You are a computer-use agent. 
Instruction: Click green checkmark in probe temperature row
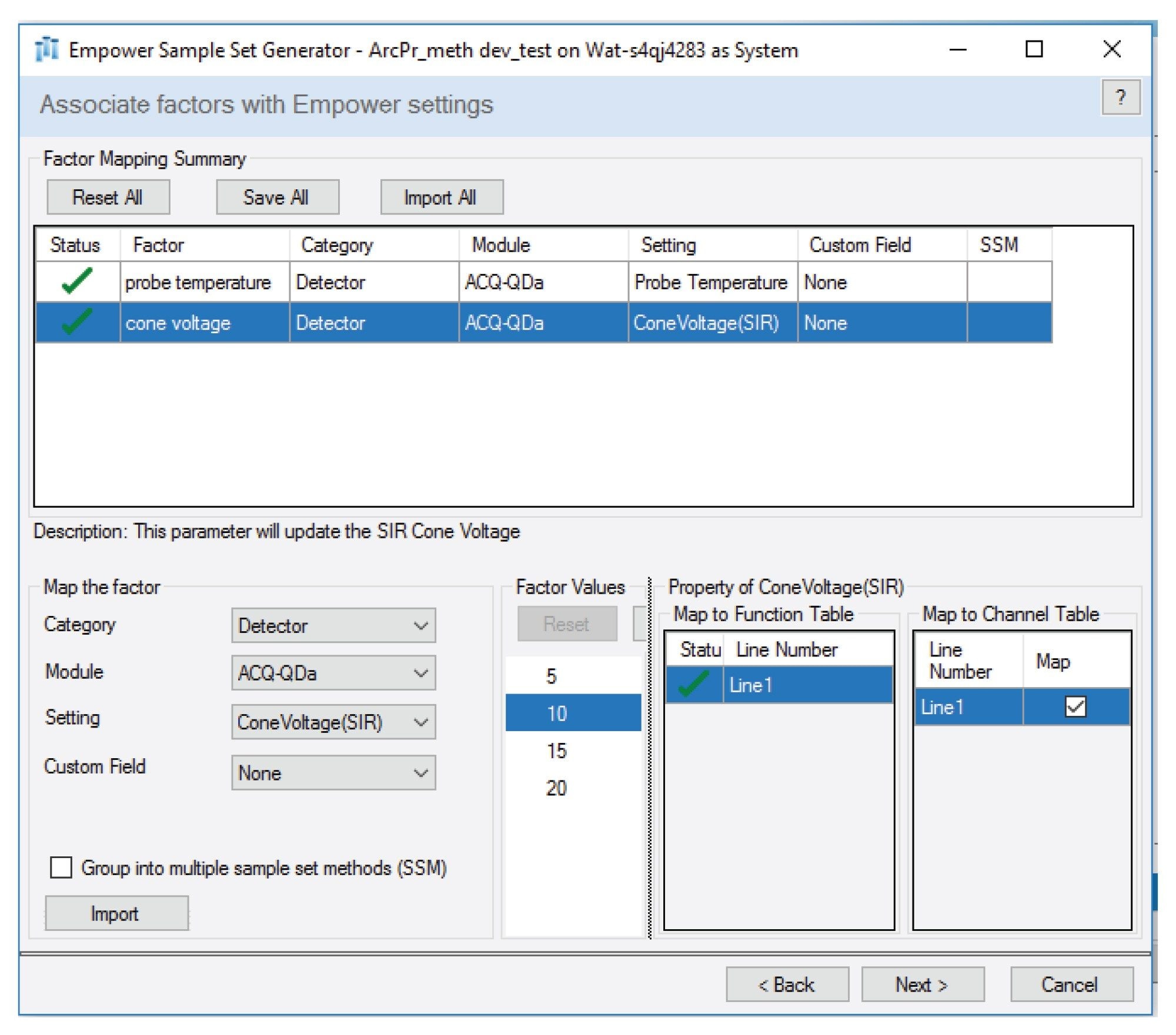[77, 282]
